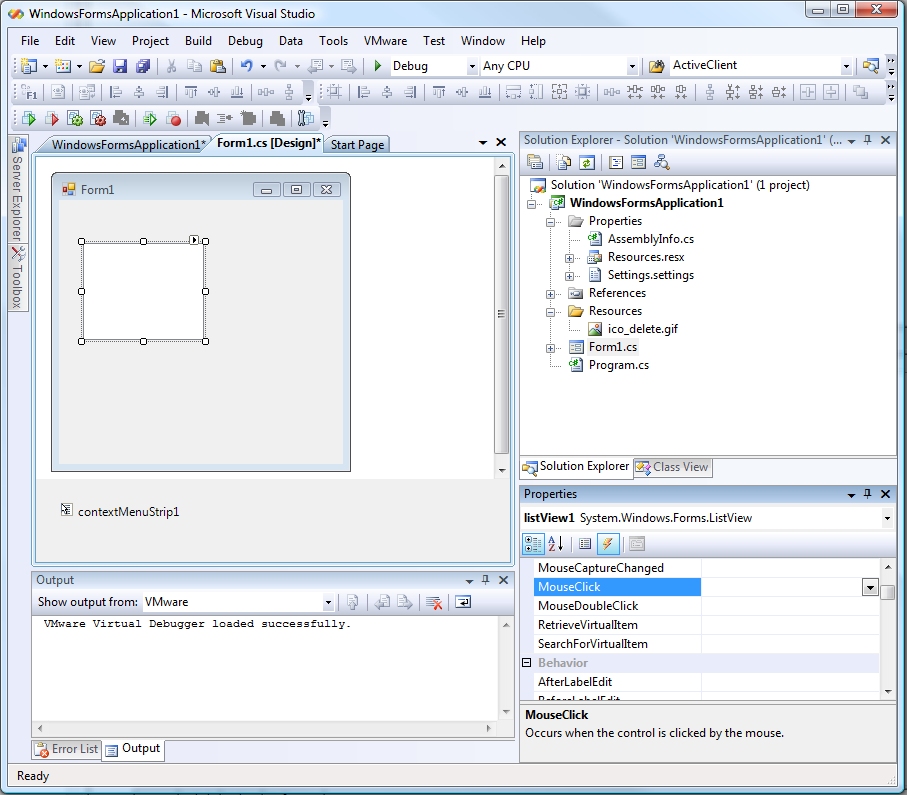Click View Class Diagram icon in Solution Explorer
The image size is (907, 795).
click(x=661, y=162)
